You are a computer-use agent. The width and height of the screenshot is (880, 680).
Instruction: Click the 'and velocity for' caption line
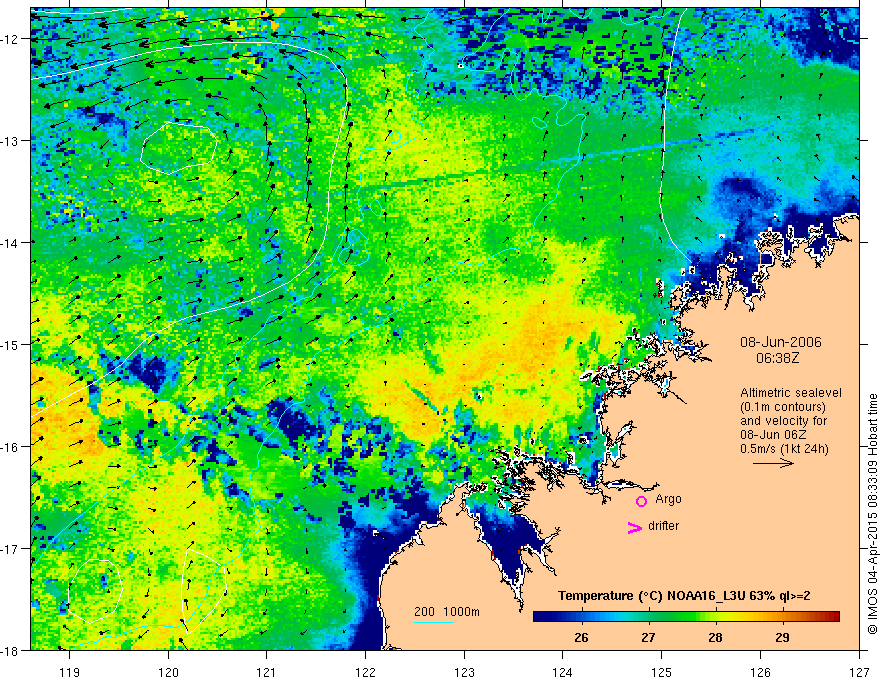pos(783,421)
